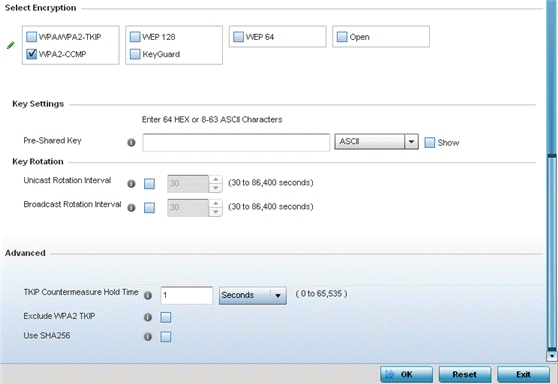The image size is (558, 384).
Task: Click the scrollbar down arrow
Action: point(552,356)
